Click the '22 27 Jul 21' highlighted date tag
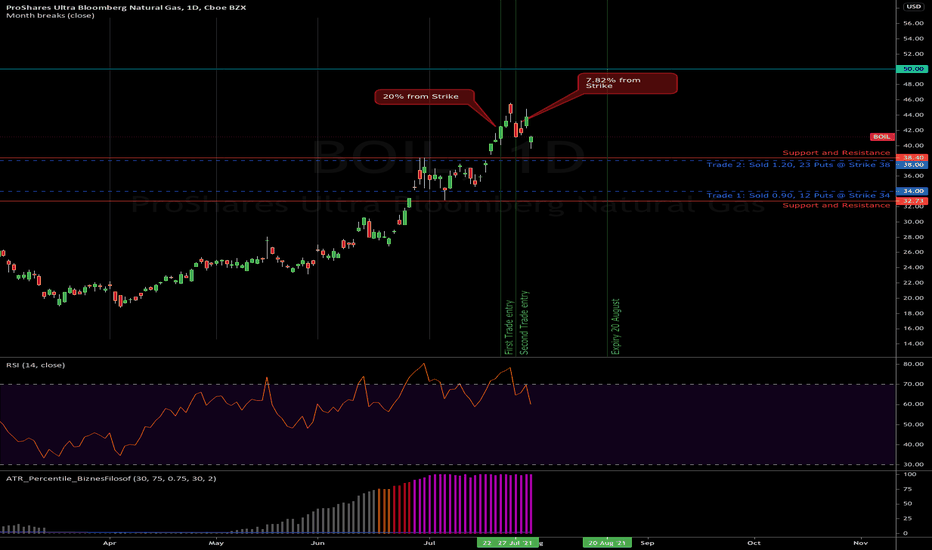The width and height of the screenshot is (932, 550). click(x=508, y=543)
